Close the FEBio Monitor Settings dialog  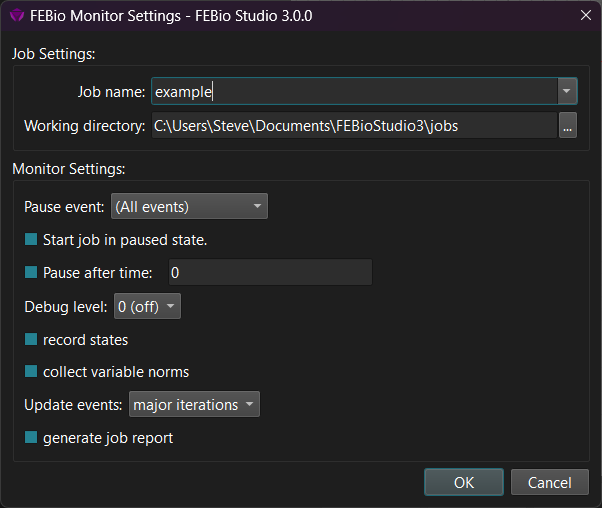click(x=585, y=15)
